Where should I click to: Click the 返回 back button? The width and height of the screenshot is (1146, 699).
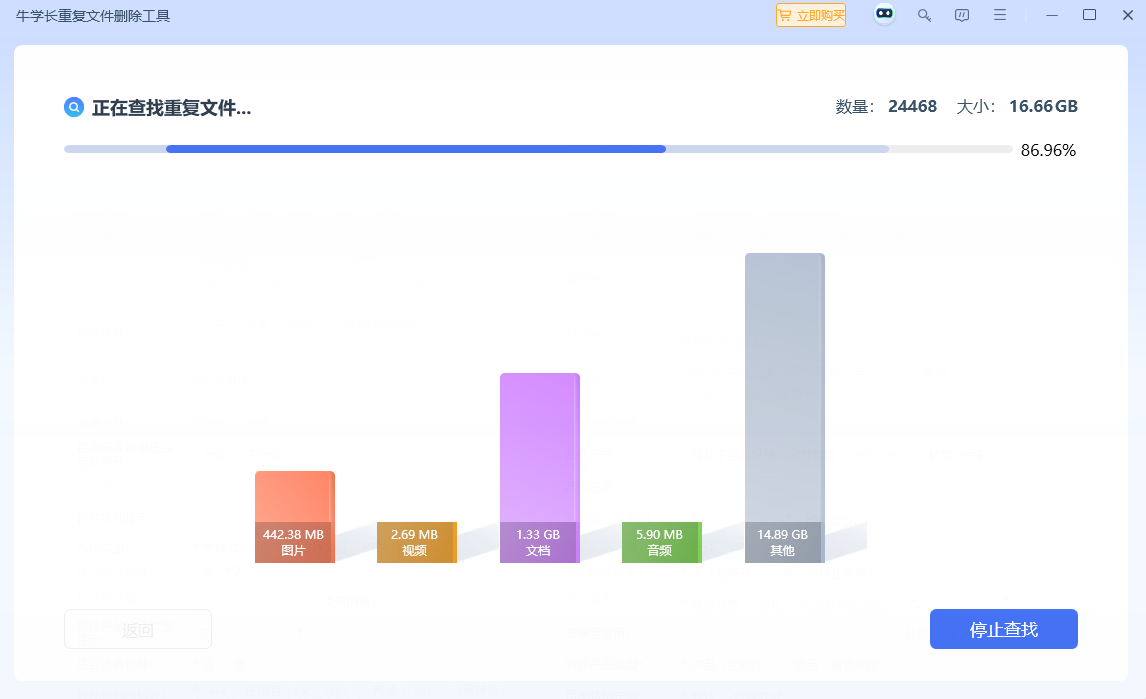(x=138, y=629)
